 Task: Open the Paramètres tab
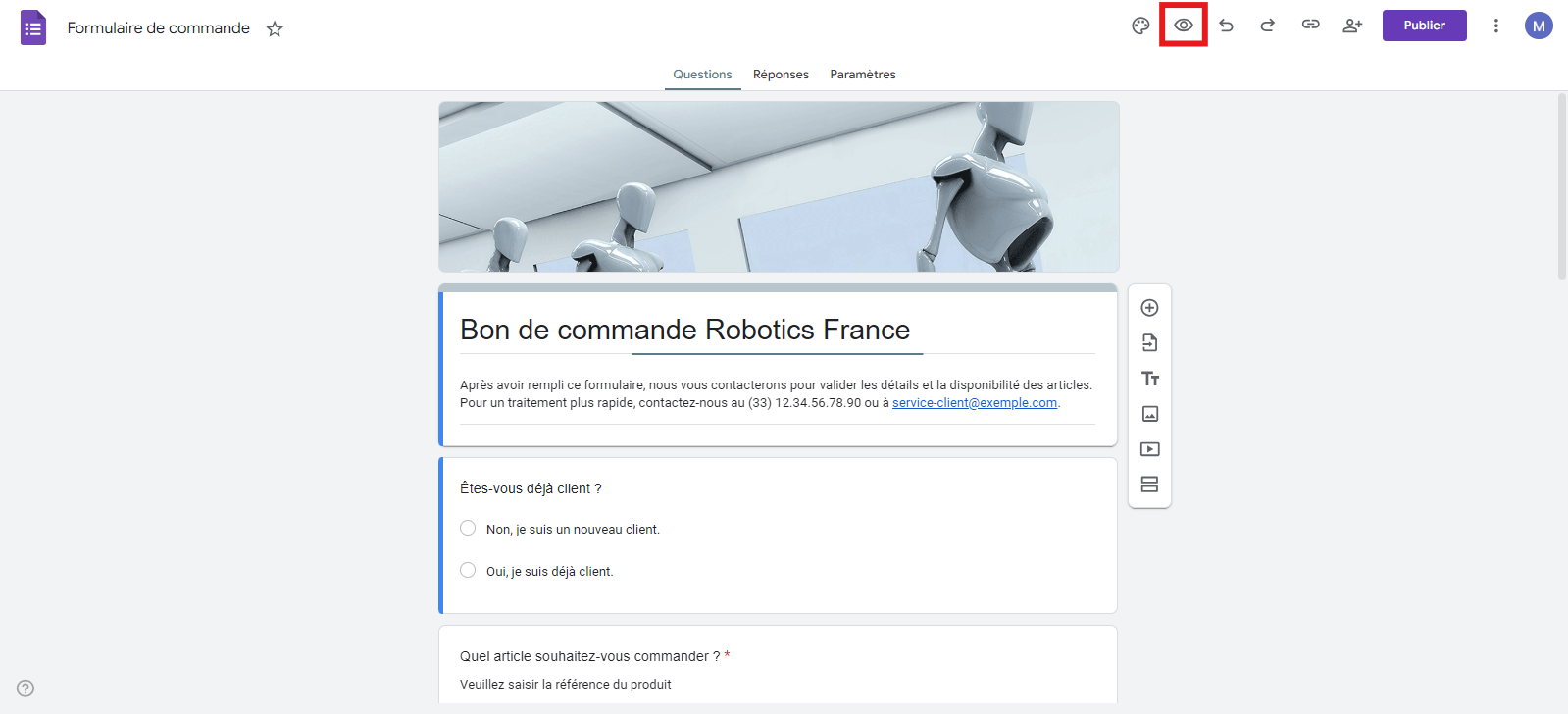tap(863, 75)
